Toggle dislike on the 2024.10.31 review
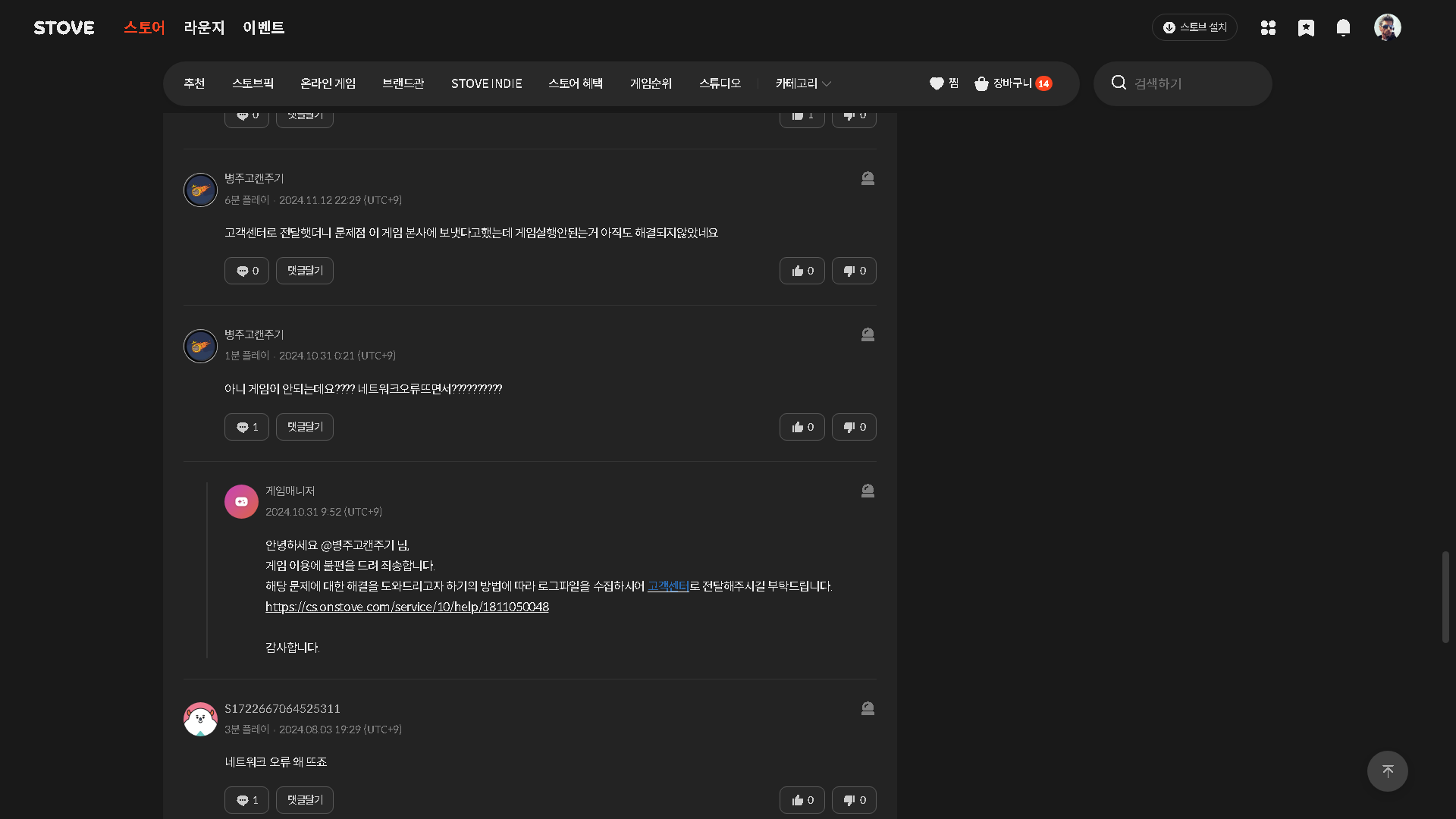1456x819 pixels. tap(854, 427)
